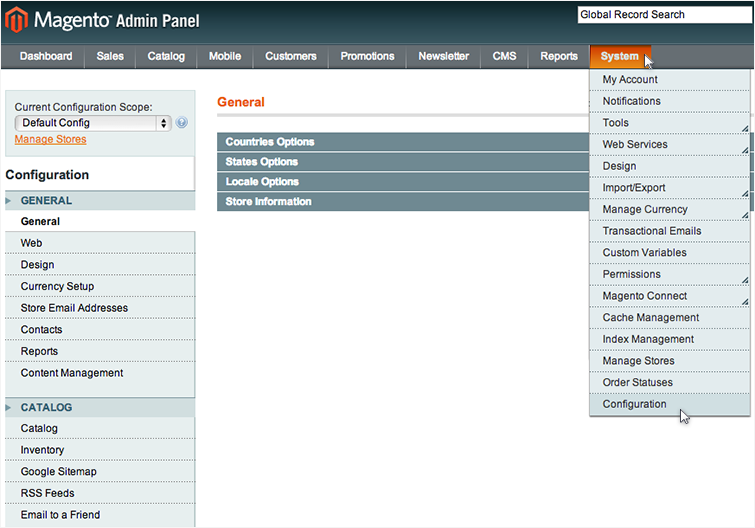Select Configuration in the System menu

pos(669,404)
